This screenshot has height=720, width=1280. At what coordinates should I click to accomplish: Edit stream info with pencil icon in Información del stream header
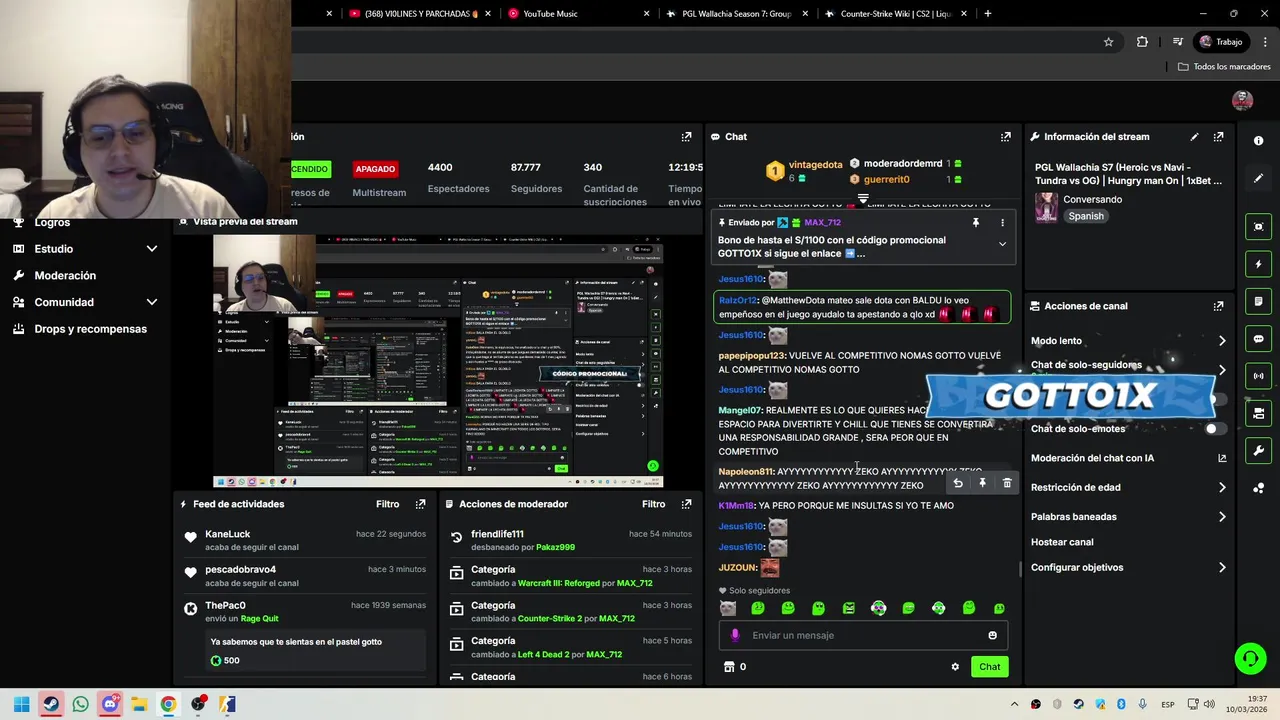1194,137
